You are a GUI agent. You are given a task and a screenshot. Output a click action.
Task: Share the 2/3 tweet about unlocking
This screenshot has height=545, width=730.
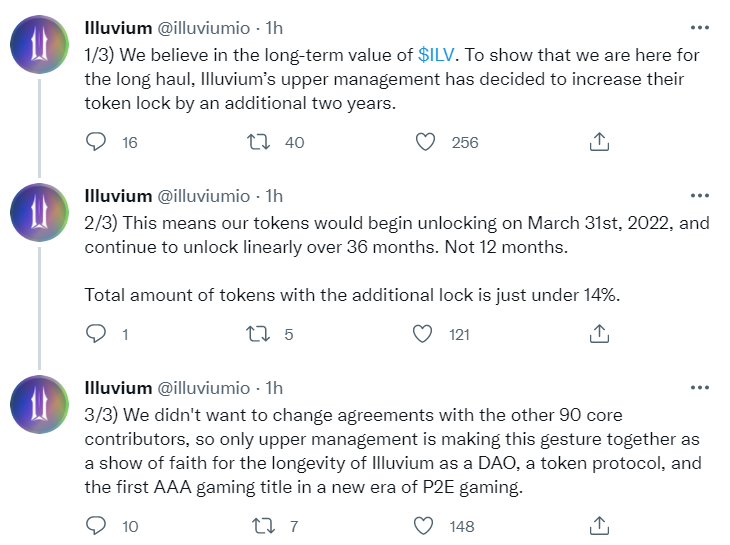pos(599,334)
